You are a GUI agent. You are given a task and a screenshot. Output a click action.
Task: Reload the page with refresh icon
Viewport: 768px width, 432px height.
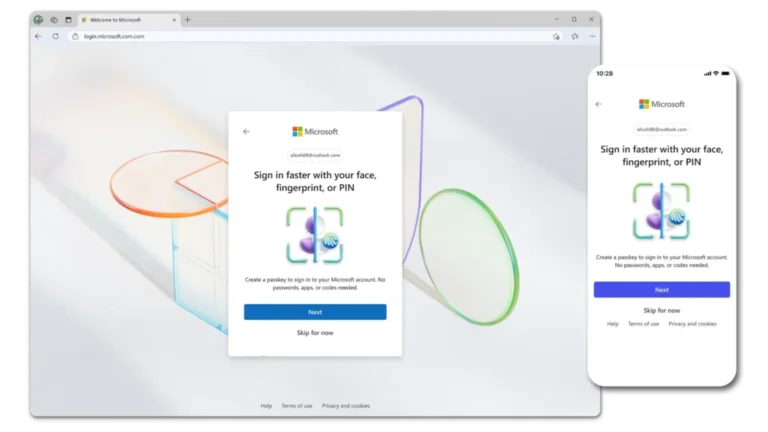point(55,36)
